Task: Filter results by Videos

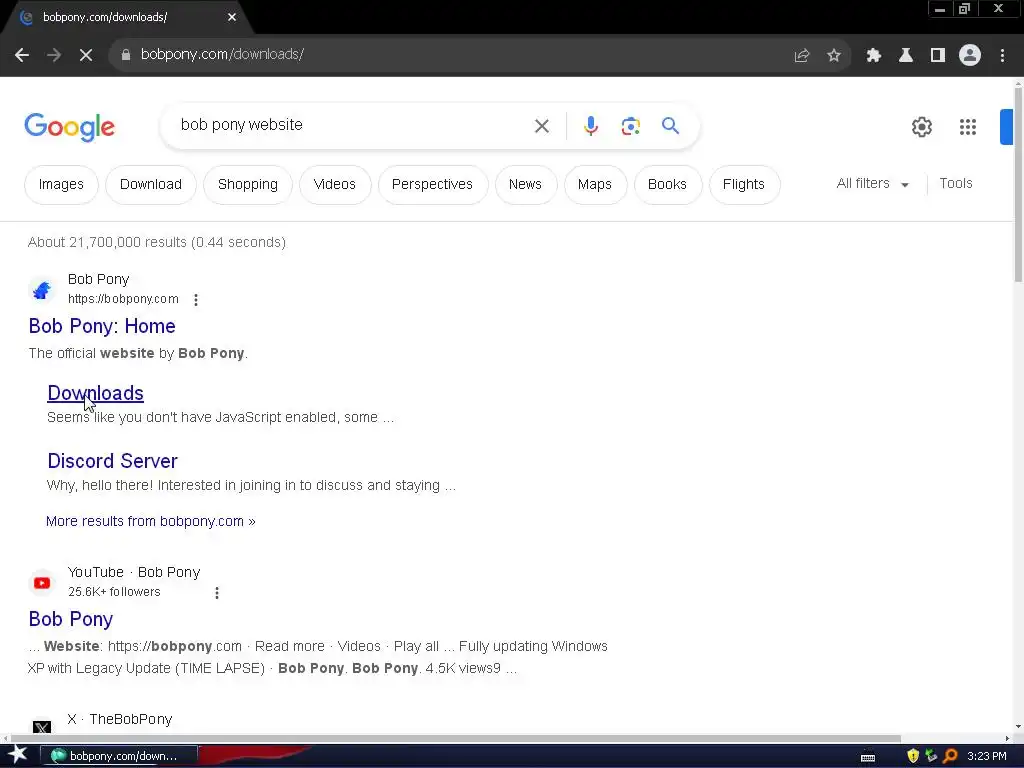Action: pos(334,185)
